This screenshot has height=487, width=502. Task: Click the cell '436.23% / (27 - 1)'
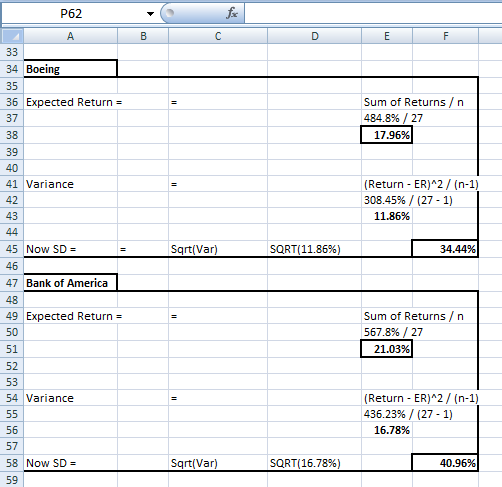tap(408, 414)
